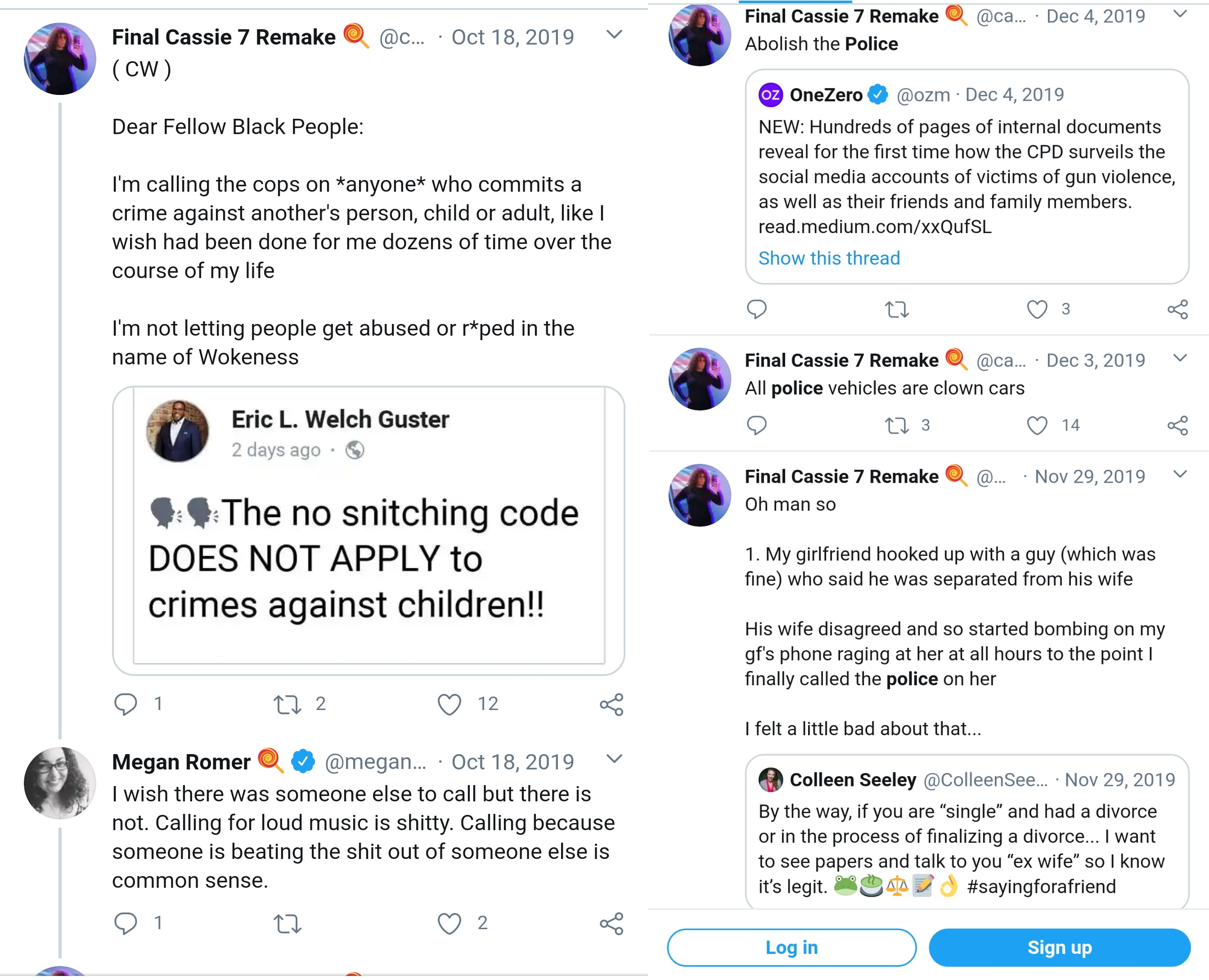This screenshot has width=1209, height=980.
Task: Retweet the Dear Fellow Black People tweet
Action: tap(288, 705)
